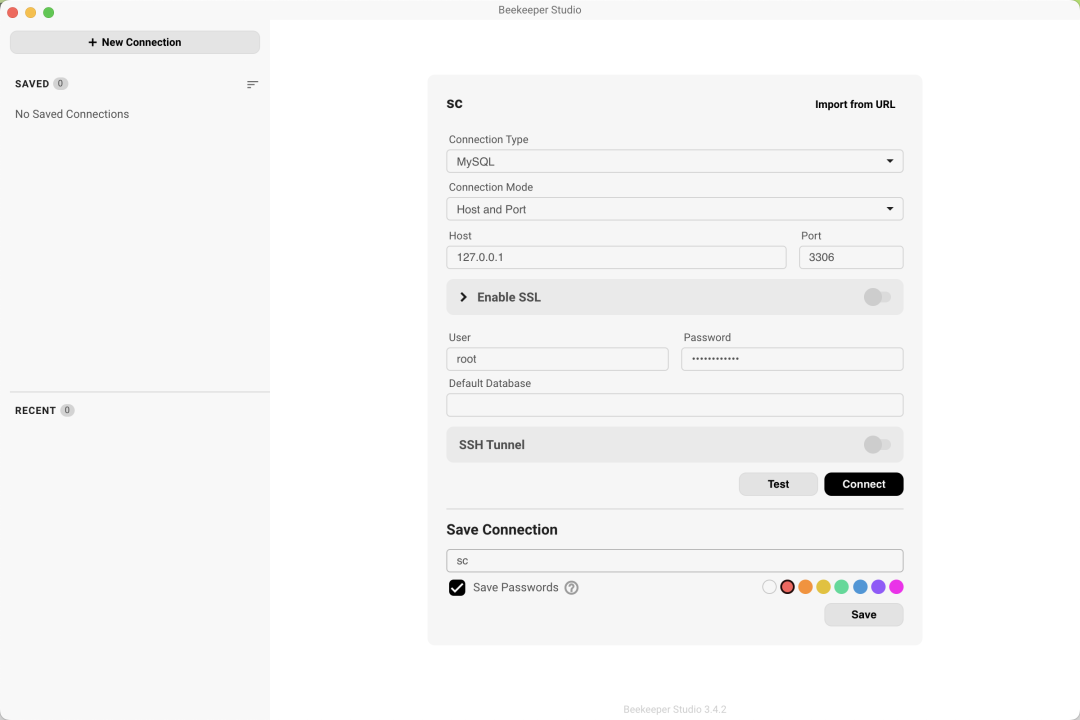The width and height of the screenshot is (1080, 720).
Task: Select the red color swatch
Action: pyautogui.click(x=787, y=587)
